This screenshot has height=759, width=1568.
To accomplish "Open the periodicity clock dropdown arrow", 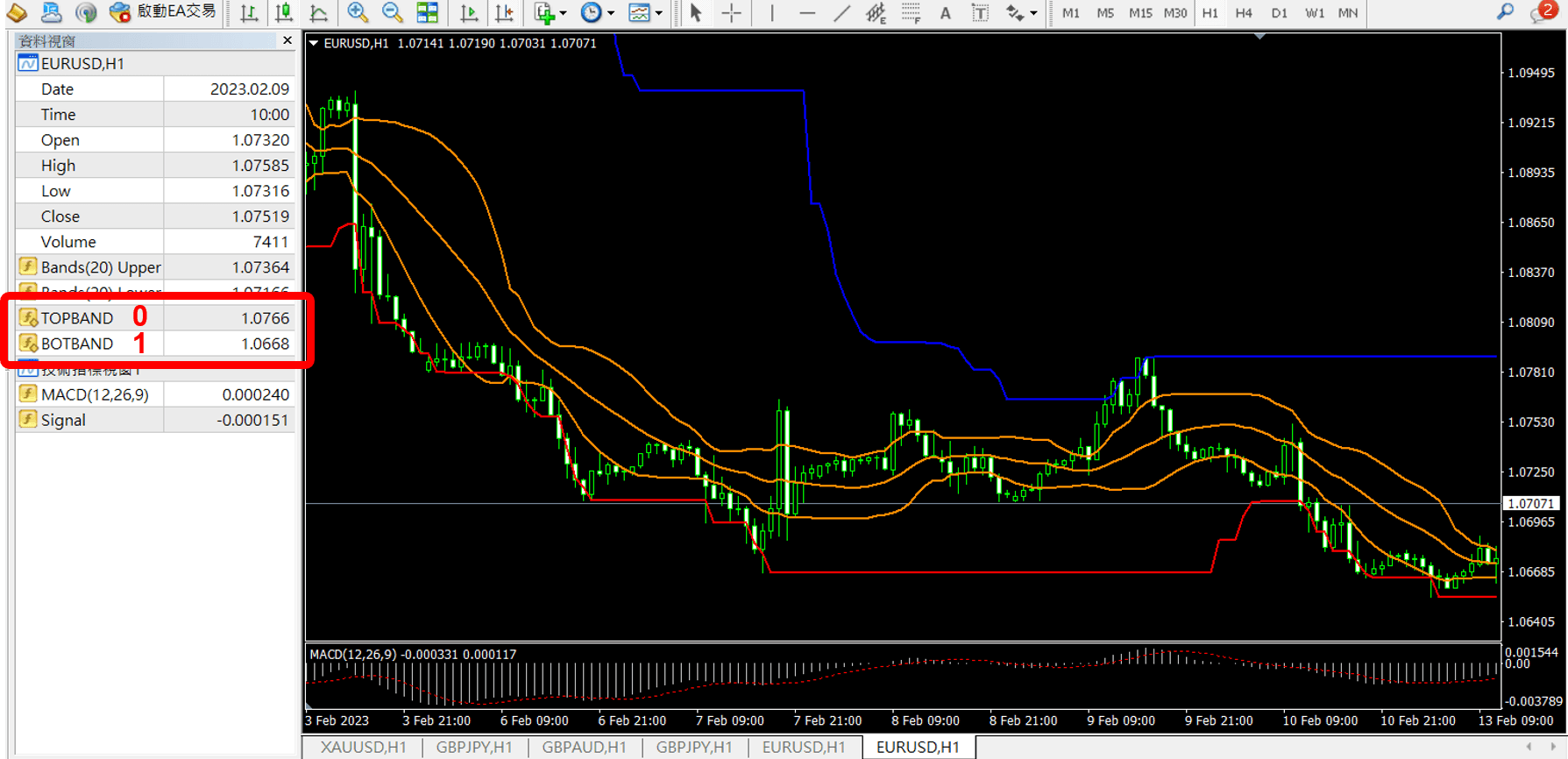I will tap(611, 13).
